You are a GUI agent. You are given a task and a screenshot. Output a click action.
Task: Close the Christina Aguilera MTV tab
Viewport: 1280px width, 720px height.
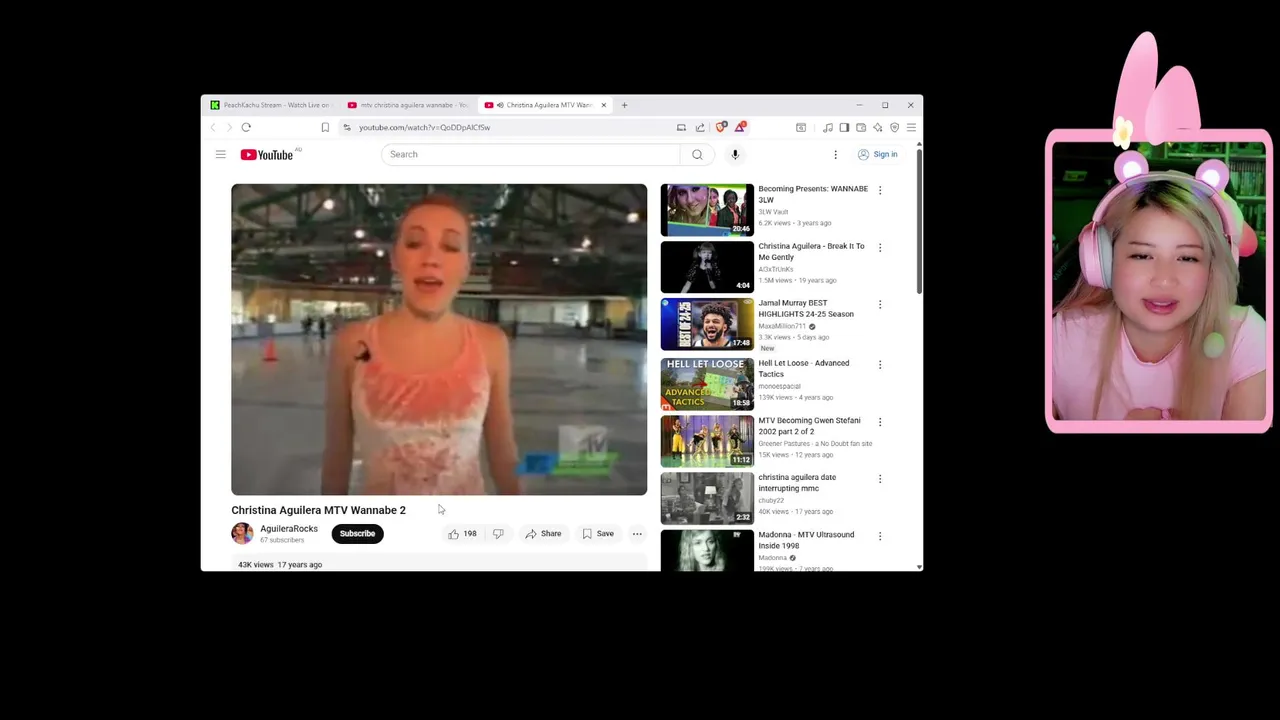(x=603, y=105)
